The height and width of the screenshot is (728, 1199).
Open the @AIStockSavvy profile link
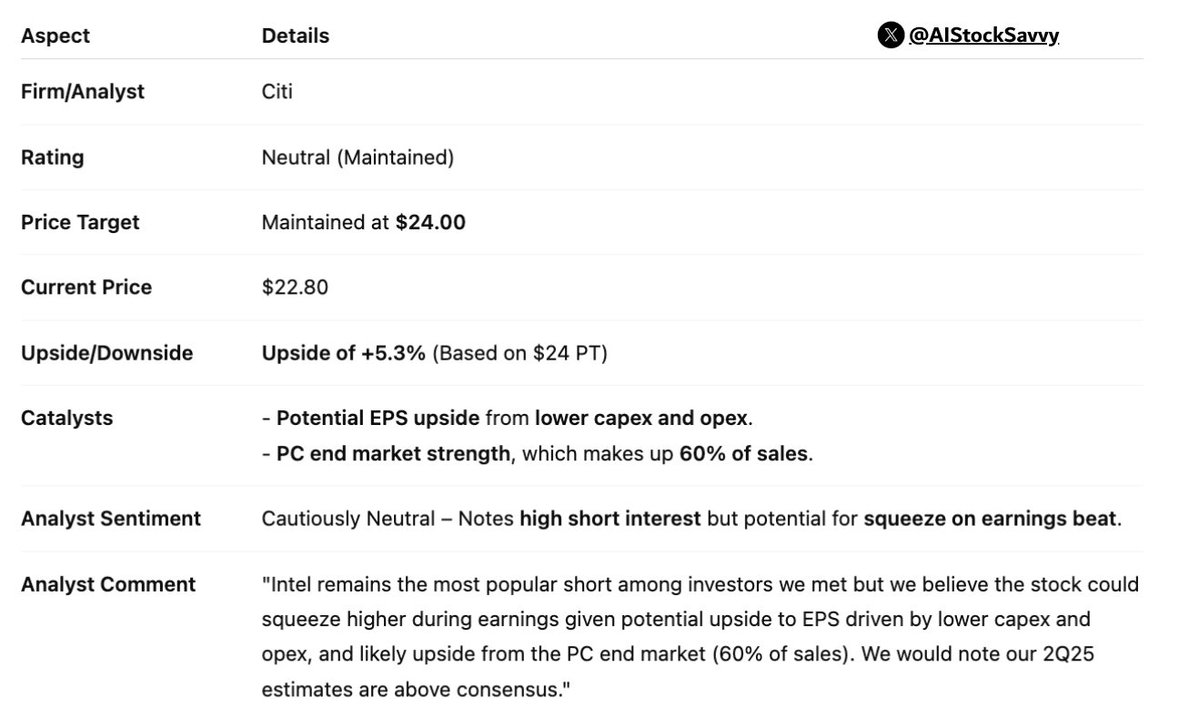(x=983, y=35)
